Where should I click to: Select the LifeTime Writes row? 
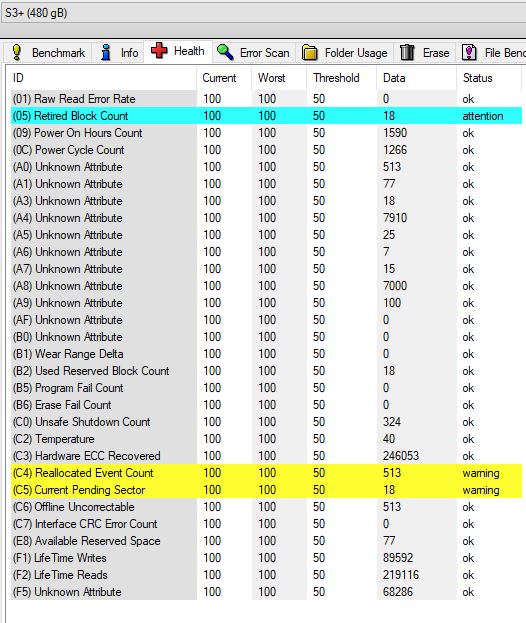pos(266,558)
